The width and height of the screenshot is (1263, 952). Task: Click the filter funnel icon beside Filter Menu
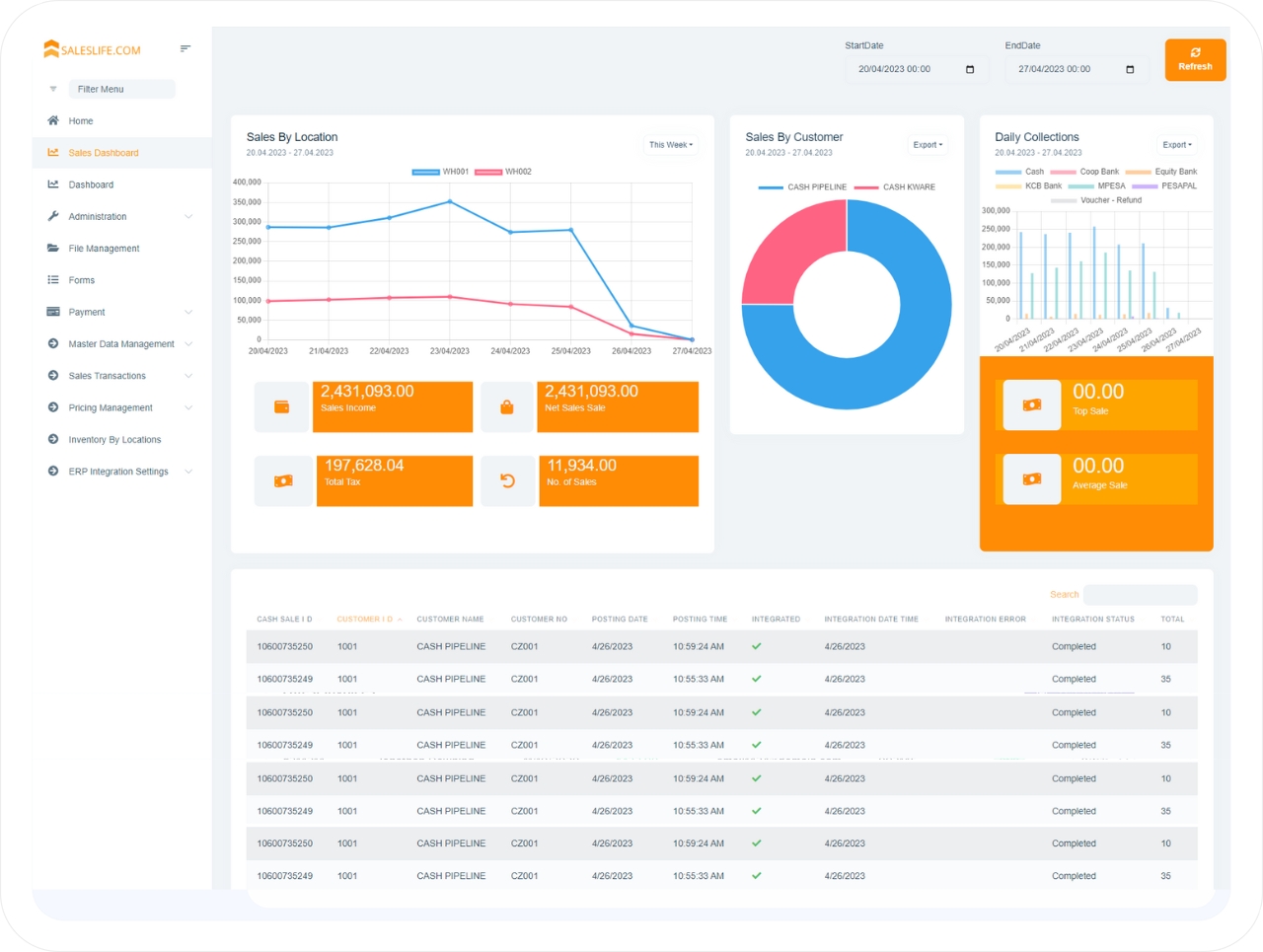pos(53,89)
